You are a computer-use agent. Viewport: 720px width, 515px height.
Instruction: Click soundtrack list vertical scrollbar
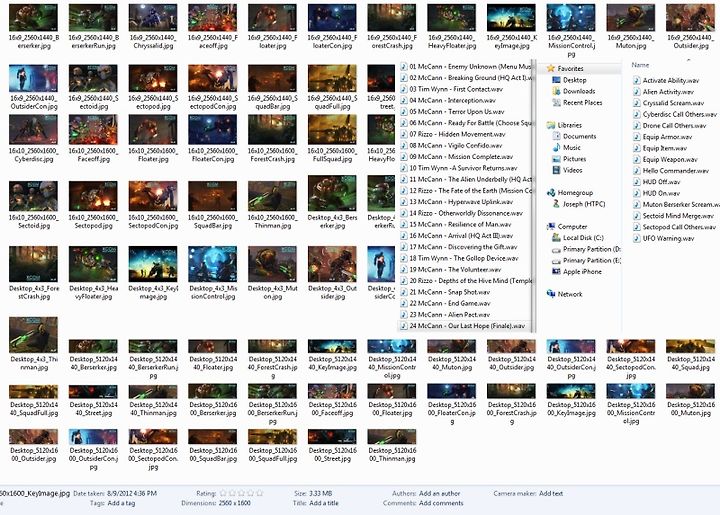533,195
